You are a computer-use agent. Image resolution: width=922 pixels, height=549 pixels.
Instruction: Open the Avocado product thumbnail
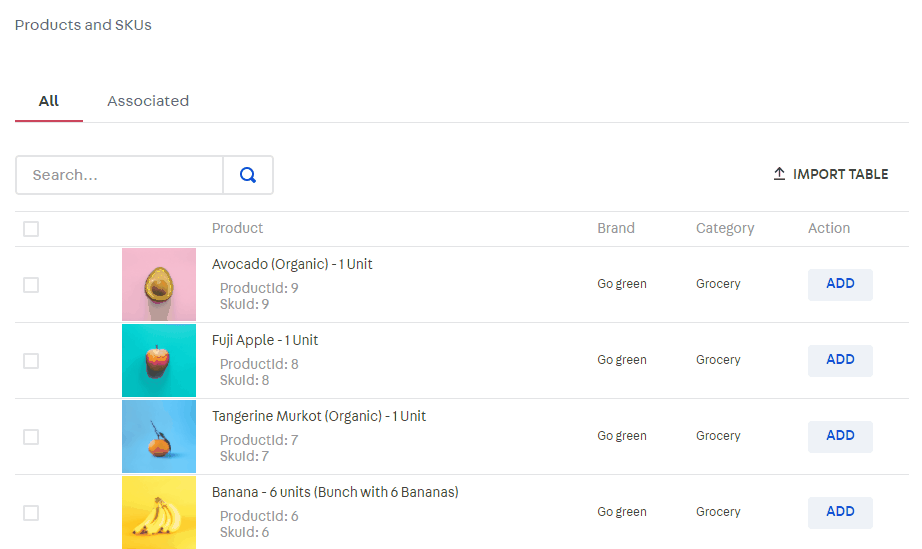coord(159,285)
